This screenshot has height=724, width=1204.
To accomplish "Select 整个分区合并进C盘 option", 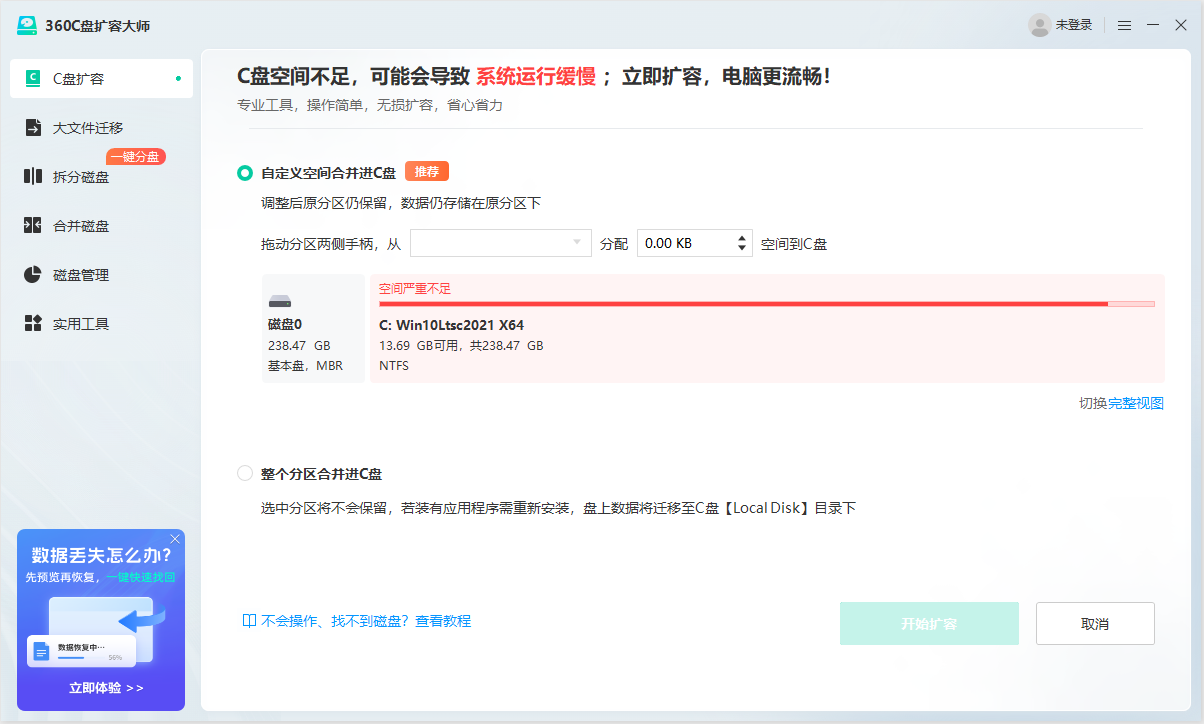I will pos(244,472).
